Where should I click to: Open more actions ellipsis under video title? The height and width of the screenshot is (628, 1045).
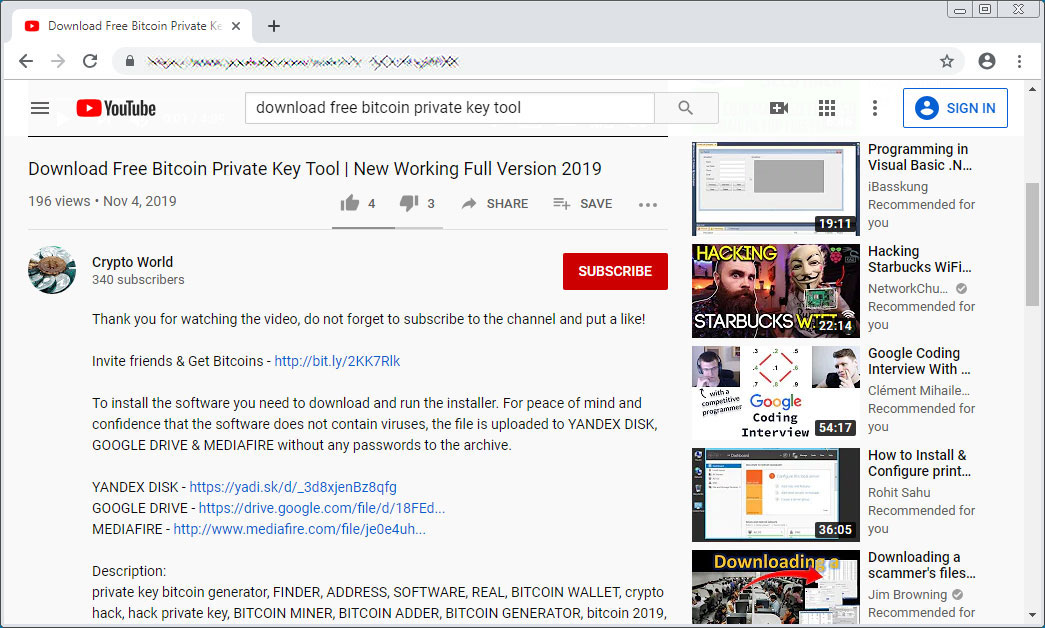(x=648, y=205)
